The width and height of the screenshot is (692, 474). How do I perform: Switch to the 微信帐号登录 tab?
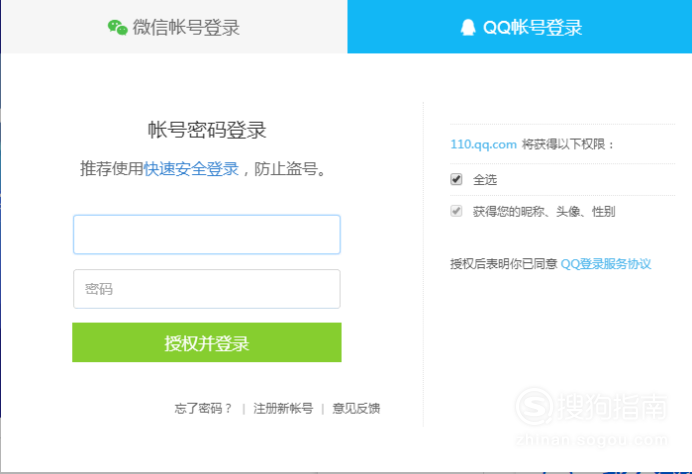tap(174, 26)
